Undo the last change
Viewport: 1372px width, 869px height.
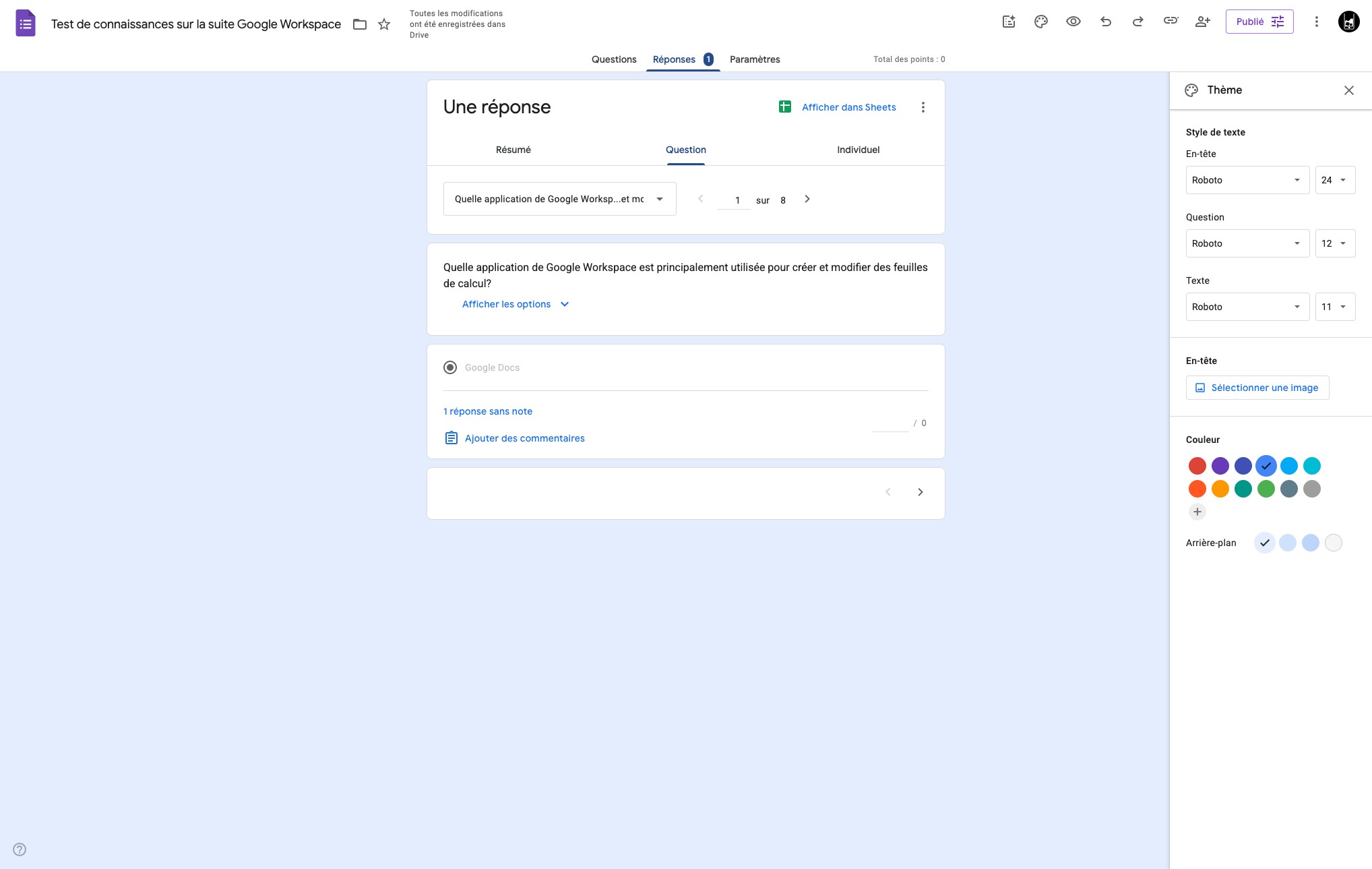coord(1106,22)
